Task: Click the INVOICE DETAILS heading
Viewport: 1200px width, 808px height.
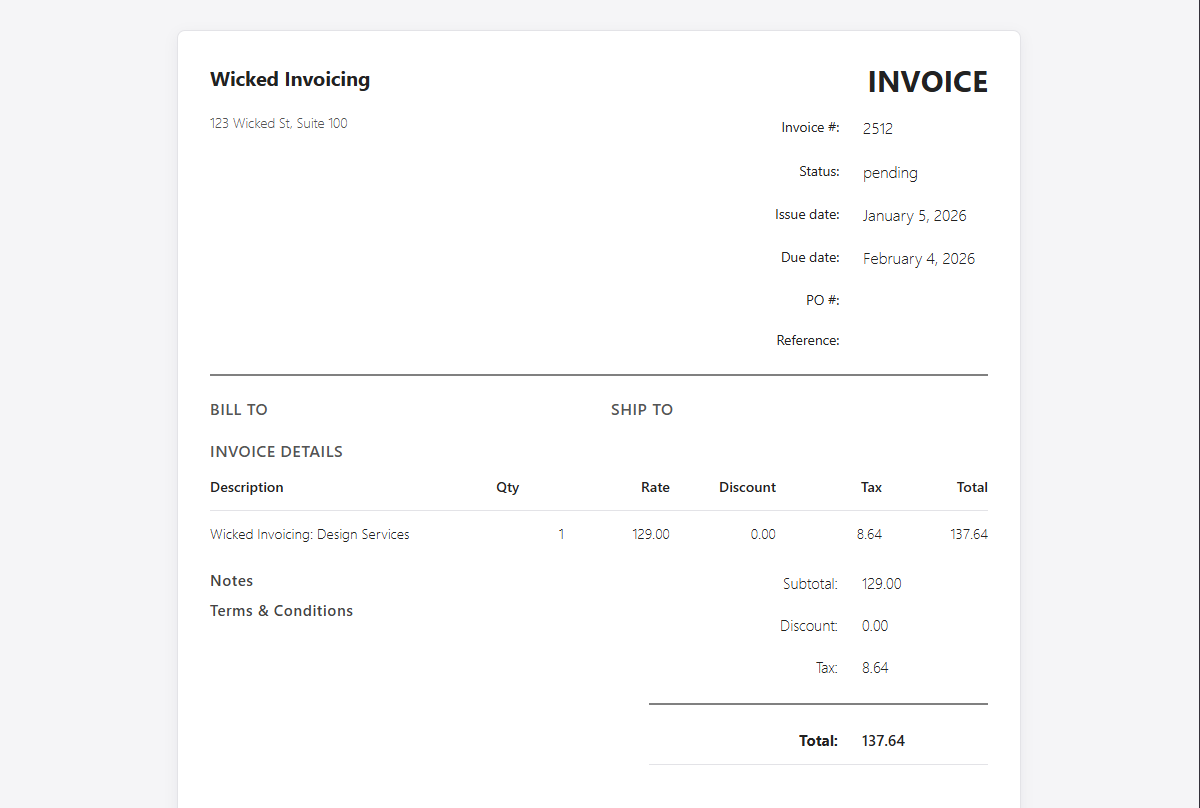Action: pyautogui.click(x=276, y=451)
